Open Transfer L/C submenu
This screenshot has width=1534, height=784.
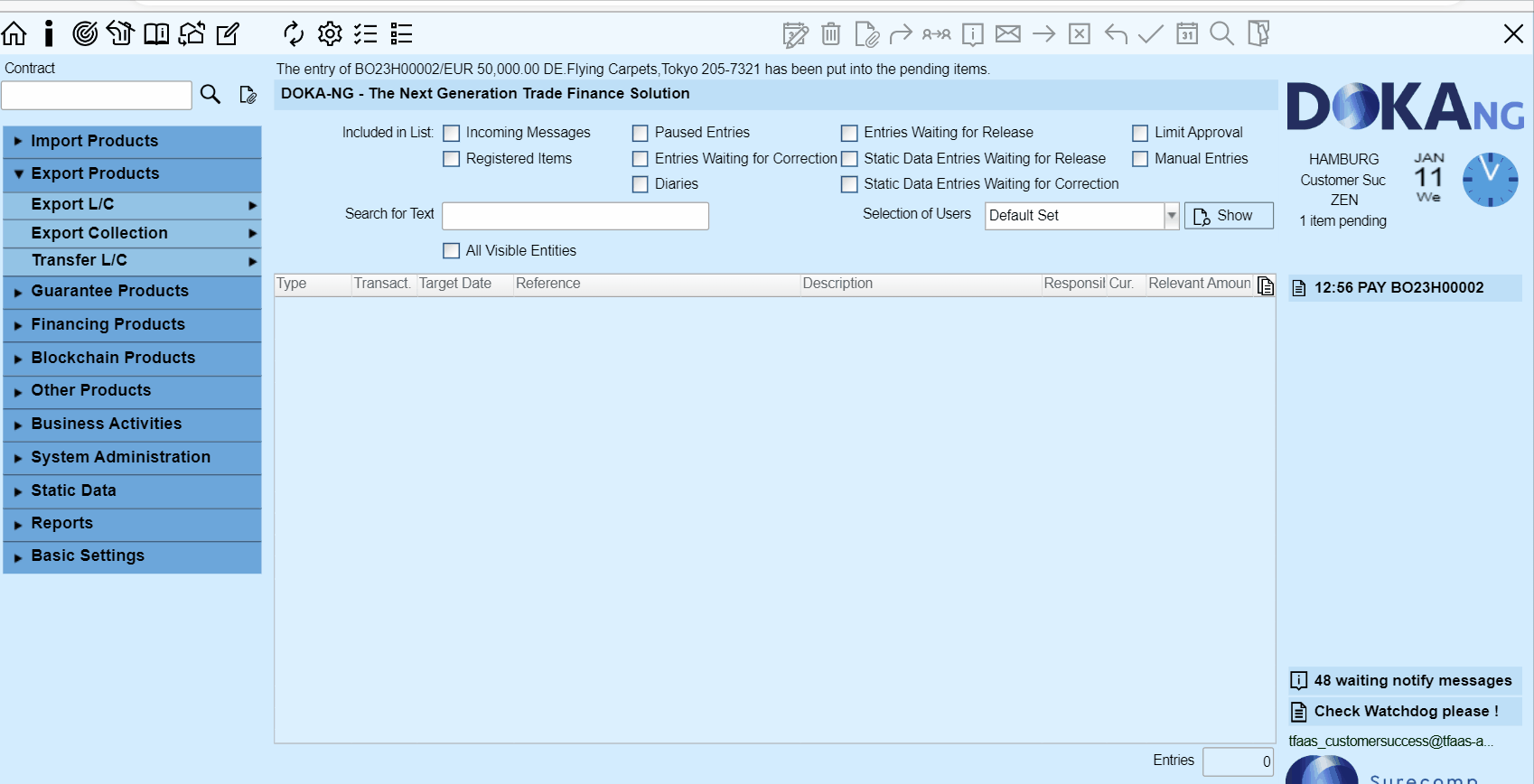pyautogui.click(x=133, y=260)
